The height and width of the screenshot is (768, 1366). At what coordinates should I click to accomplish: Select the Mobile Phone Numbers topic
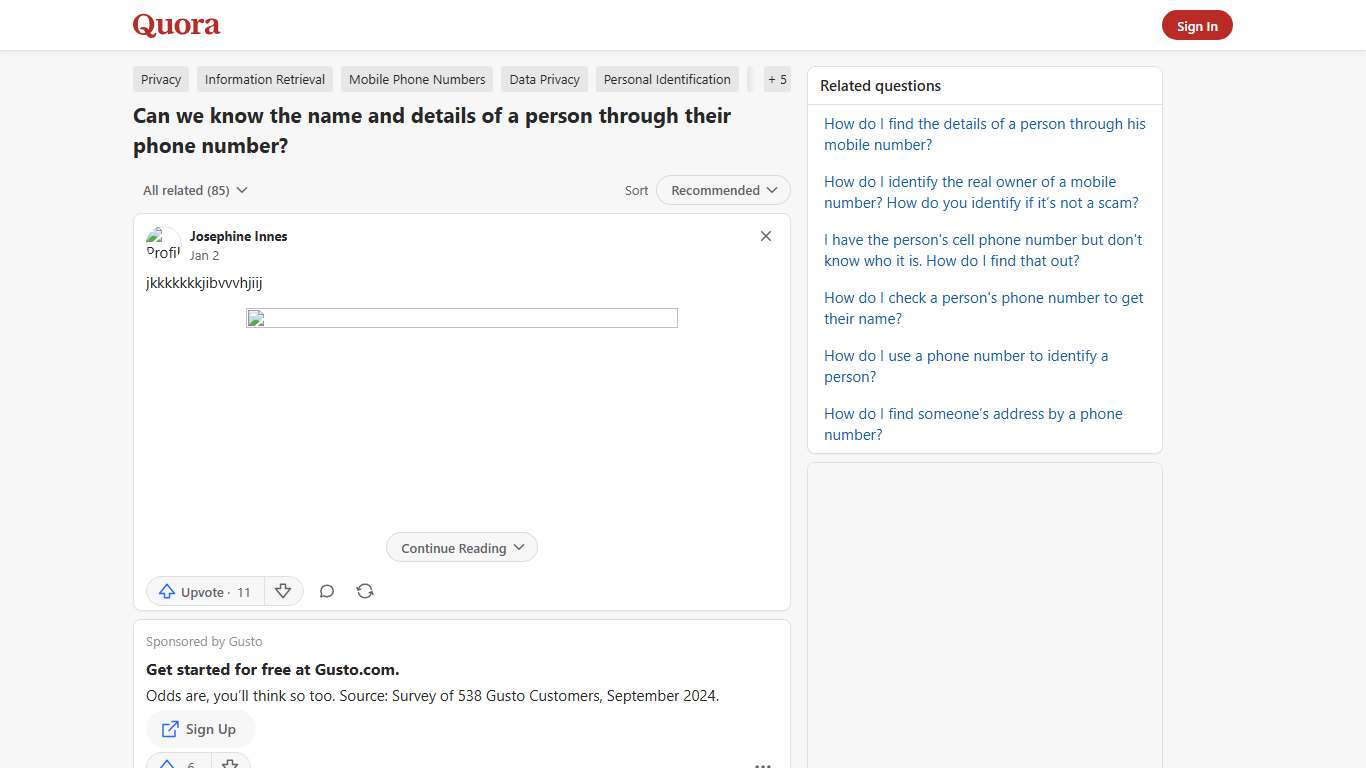416,79
